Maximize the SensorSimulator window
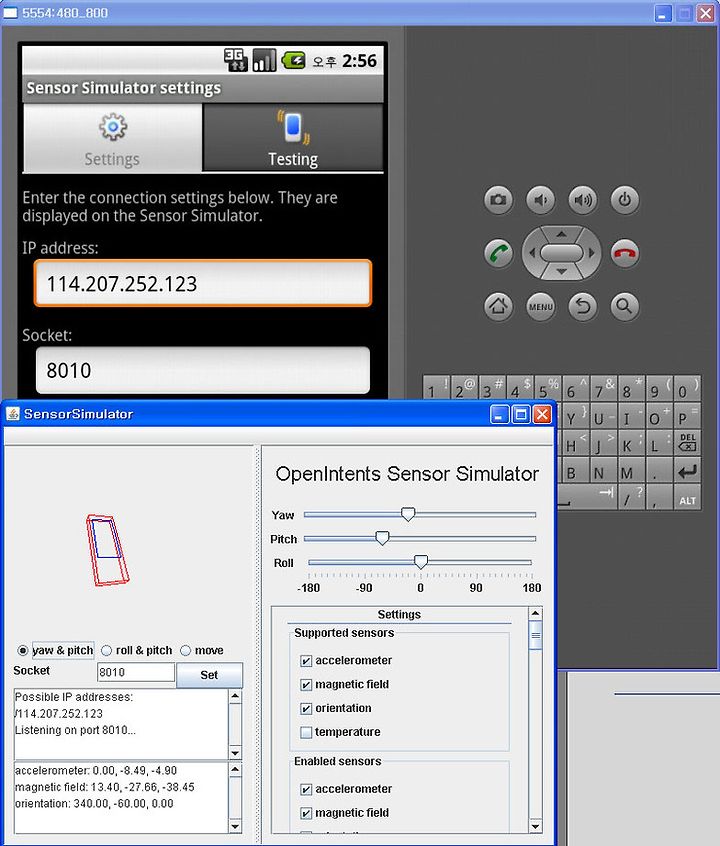The width and height of the screenshot is (720, 846). pyautogui.click(x=521, y=414)
